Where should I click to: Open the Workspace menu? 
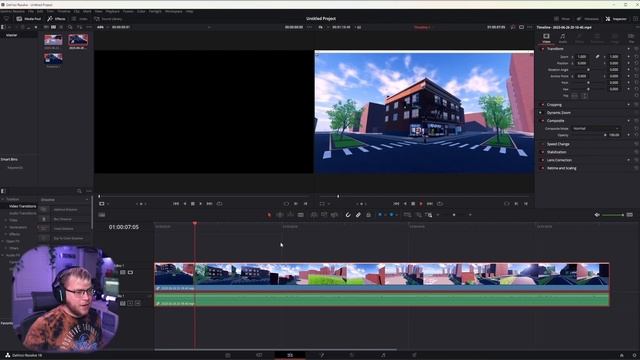coord(173,11)
